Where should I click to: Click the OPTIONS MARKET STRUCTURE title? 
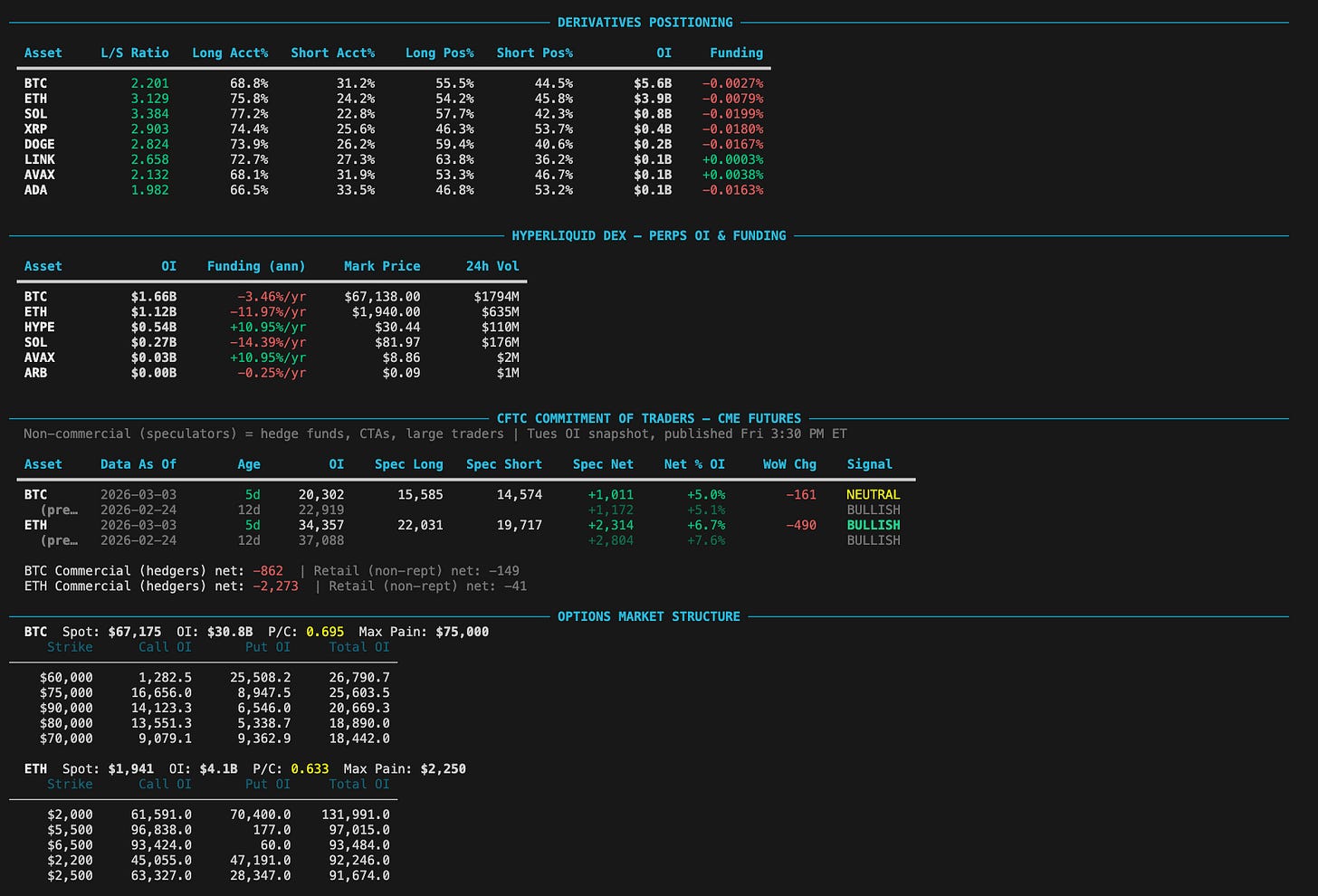coord(648,616)
